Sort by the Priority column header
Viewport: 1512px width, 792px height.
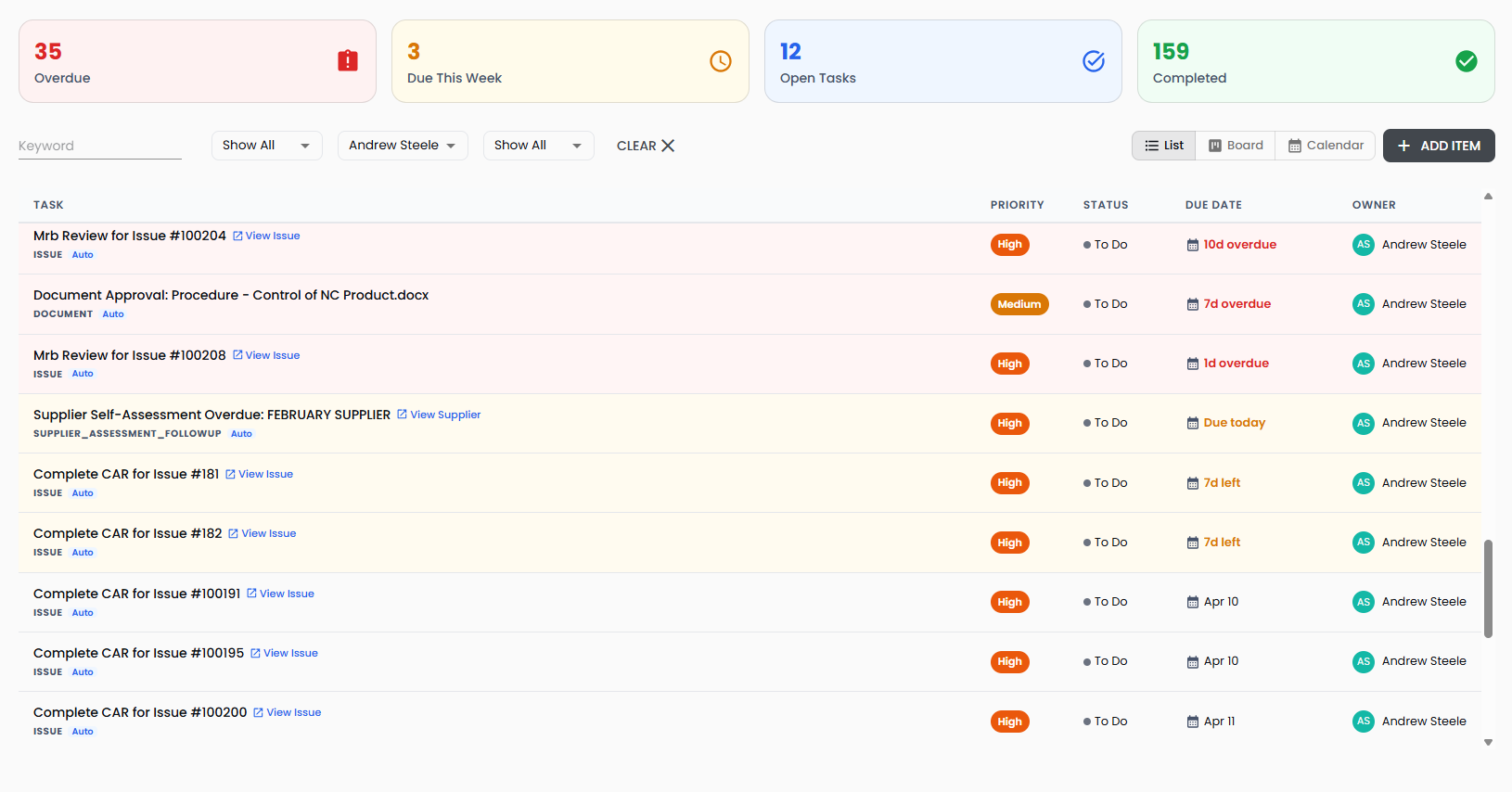tap(1017, 205)
